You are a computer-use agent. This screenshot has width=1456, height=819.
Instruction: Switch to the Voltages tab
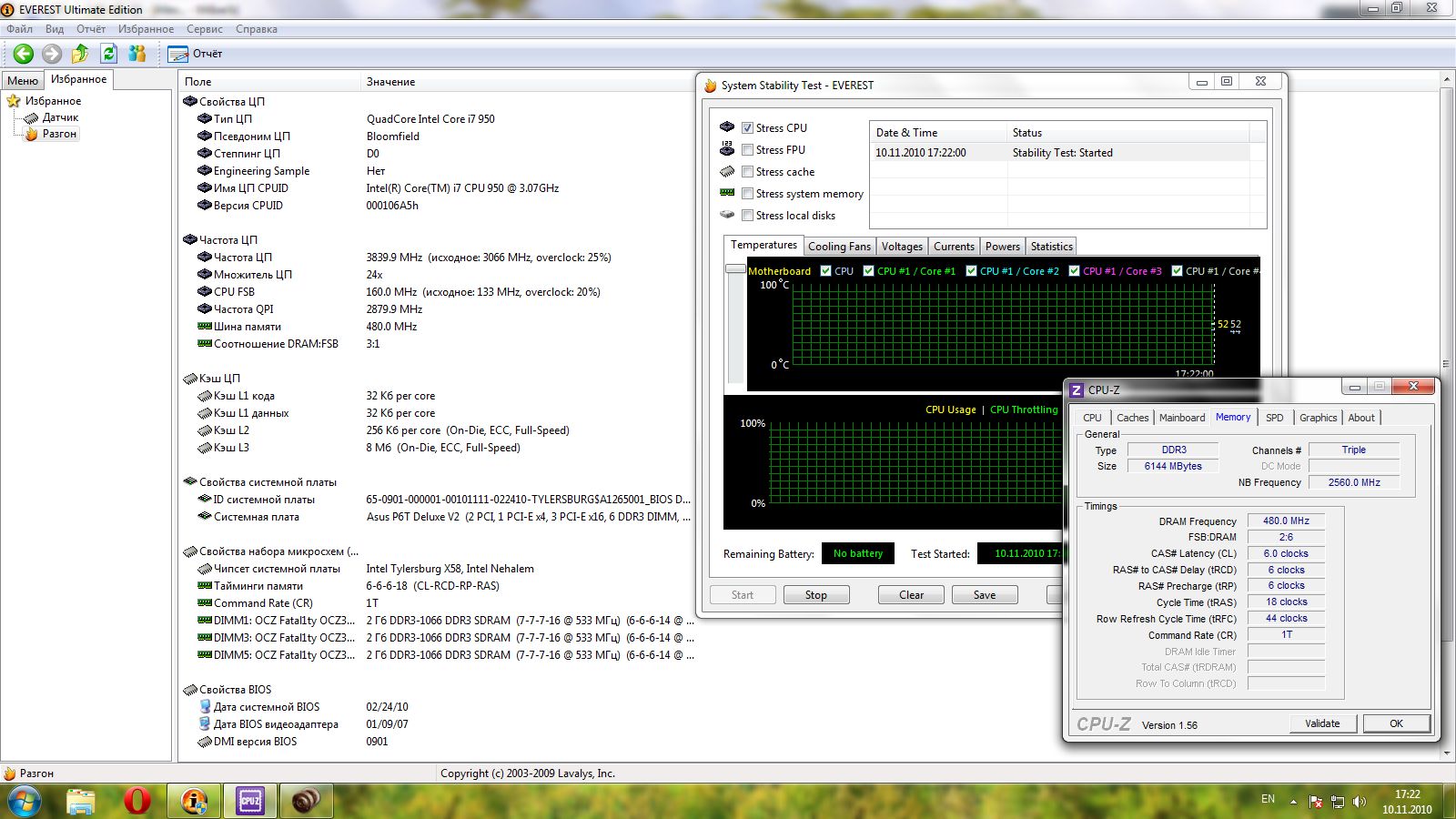[902, 247]
